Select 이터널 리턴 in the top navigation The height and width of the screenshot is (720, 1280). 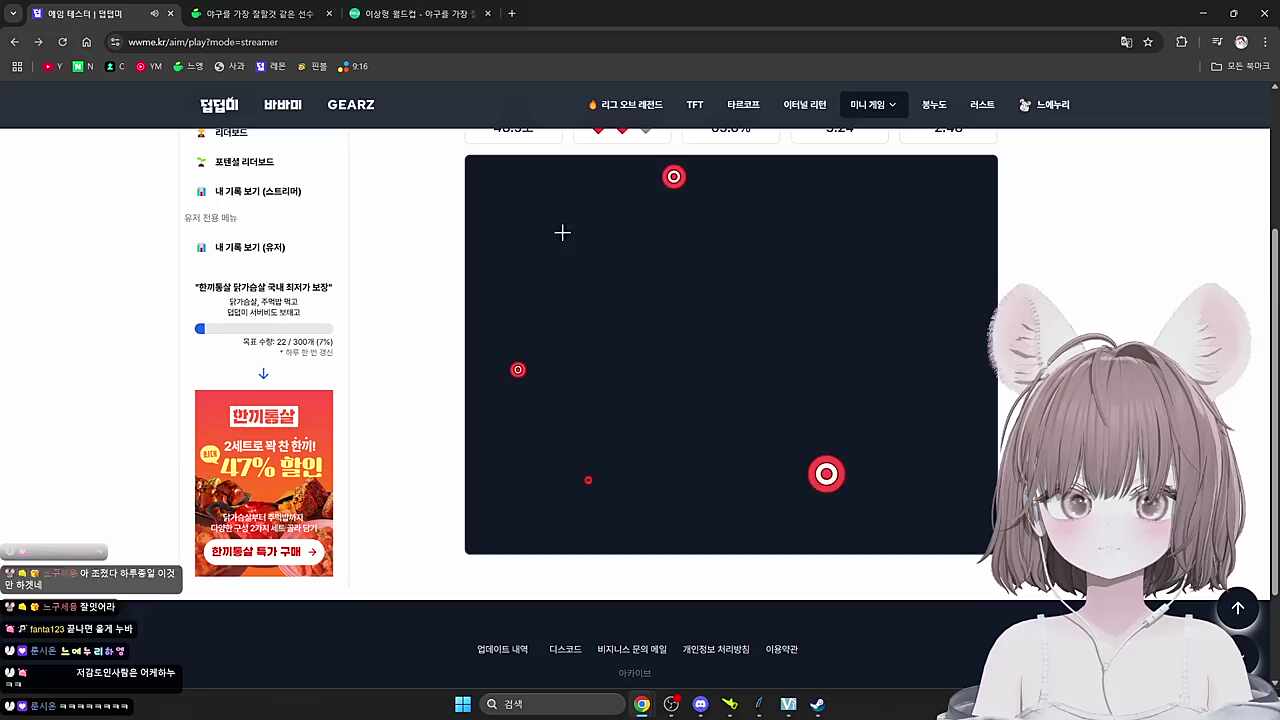(805, 105)
